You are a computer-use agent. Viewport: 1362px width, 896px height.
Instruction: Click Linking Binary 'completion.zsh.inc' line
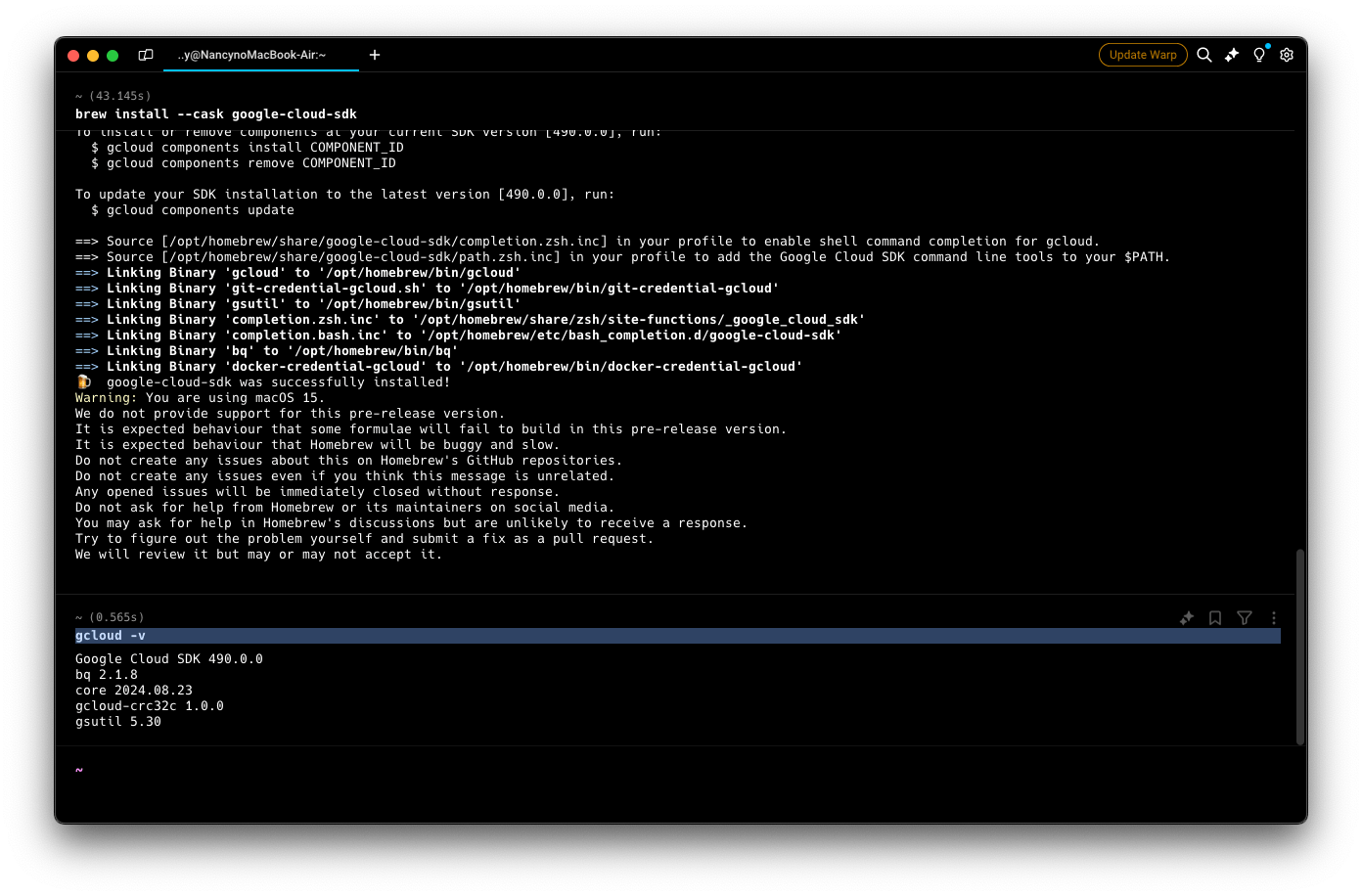point(471,320)
